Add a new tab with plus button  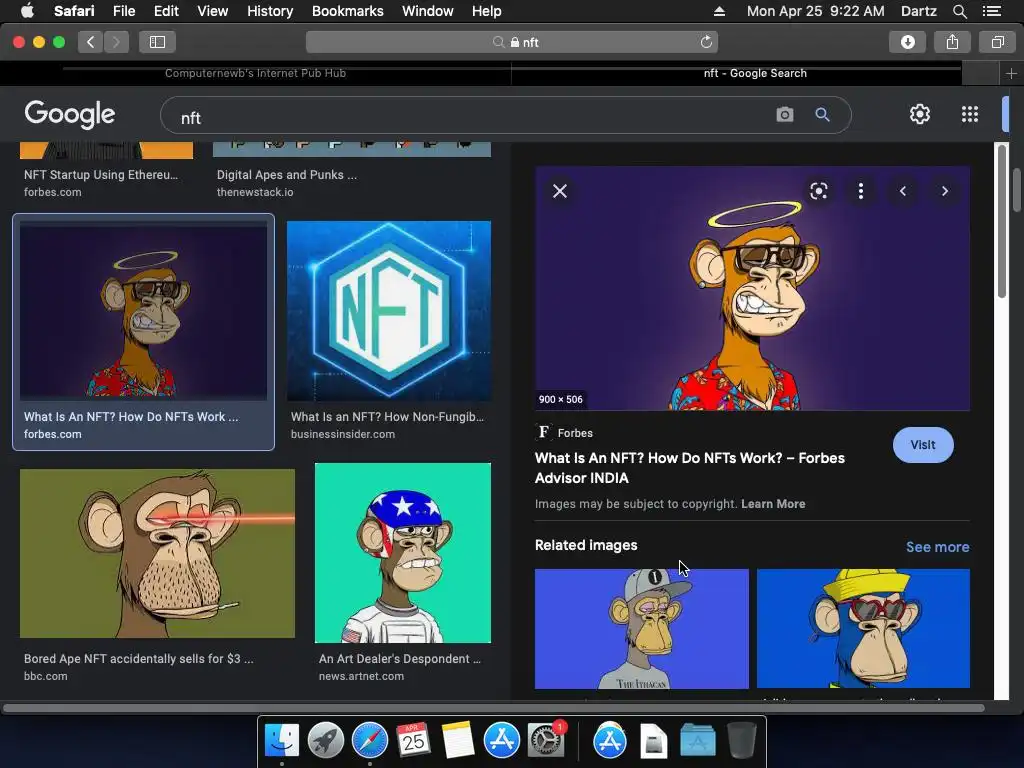point(1011,74)
